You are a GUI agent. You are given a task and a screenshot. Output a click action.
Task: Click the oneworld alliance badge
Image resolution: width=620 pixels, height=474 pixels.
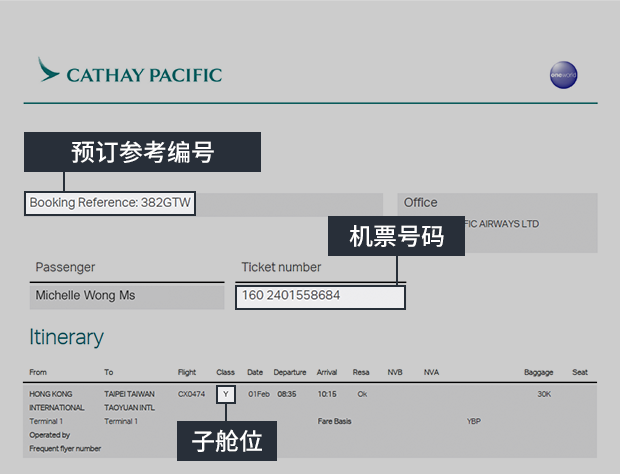[563, 75]
